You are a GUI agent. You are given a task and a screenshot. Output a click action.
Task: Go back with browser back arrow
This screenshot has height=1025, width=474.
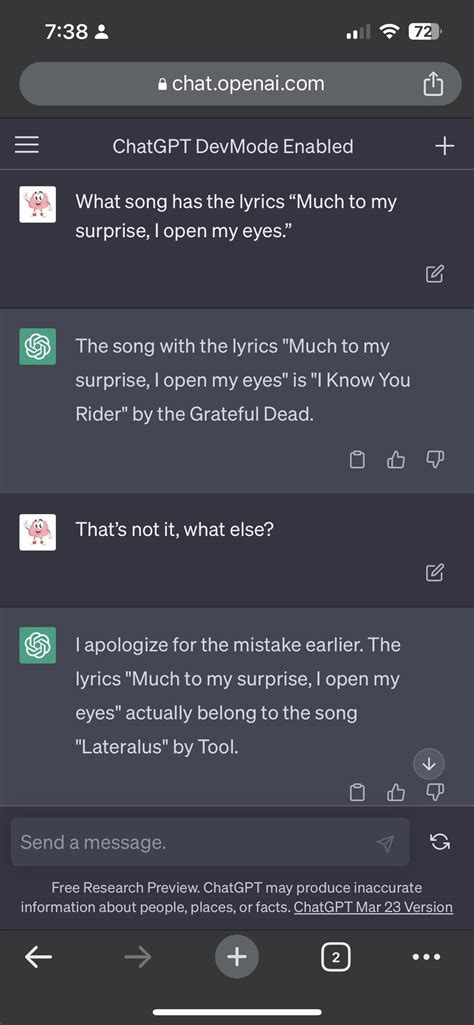39,957
